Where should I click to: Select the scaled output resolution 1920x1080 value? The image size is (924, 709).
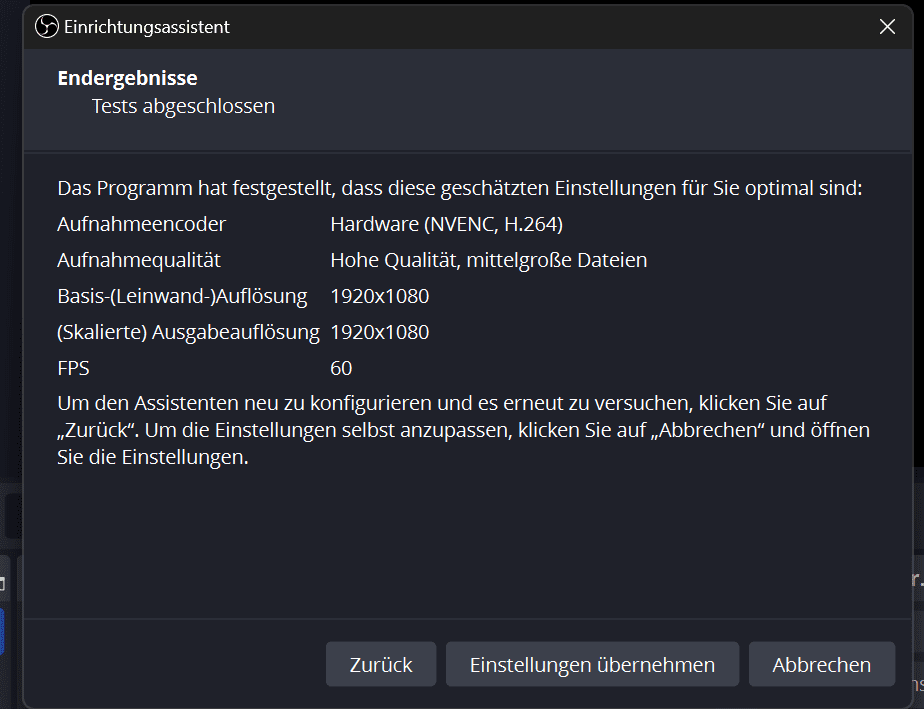[379, 332]
